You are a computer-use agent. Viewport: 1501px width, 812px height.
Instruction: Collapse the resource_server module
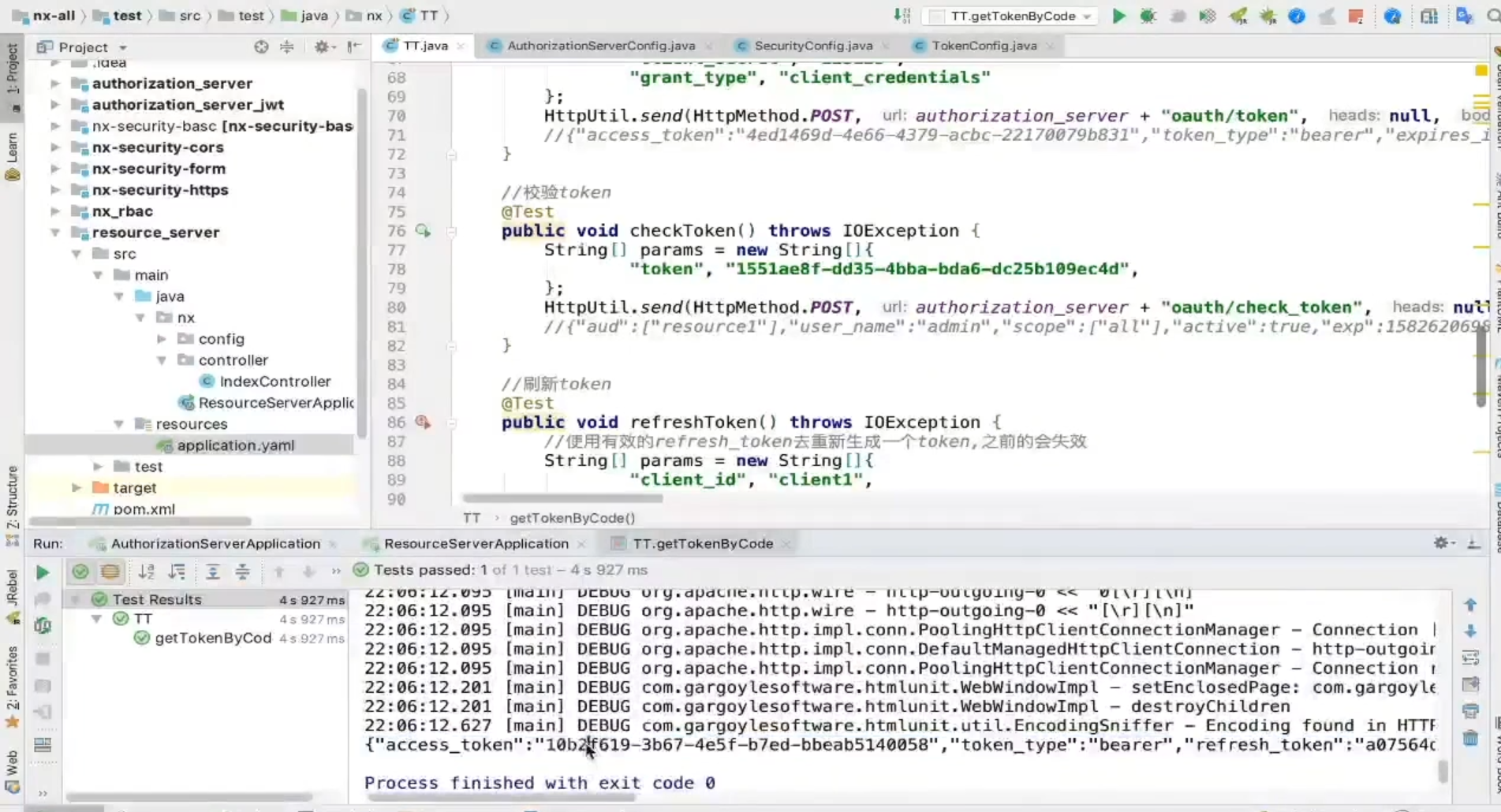55,232
